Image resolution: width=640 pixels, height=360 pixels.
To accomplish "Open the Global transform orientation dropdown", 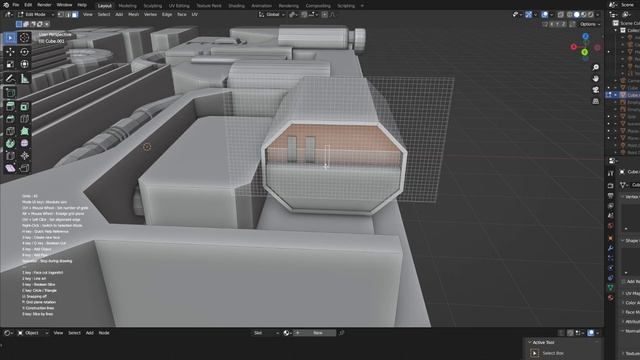I will pos(272,14).
